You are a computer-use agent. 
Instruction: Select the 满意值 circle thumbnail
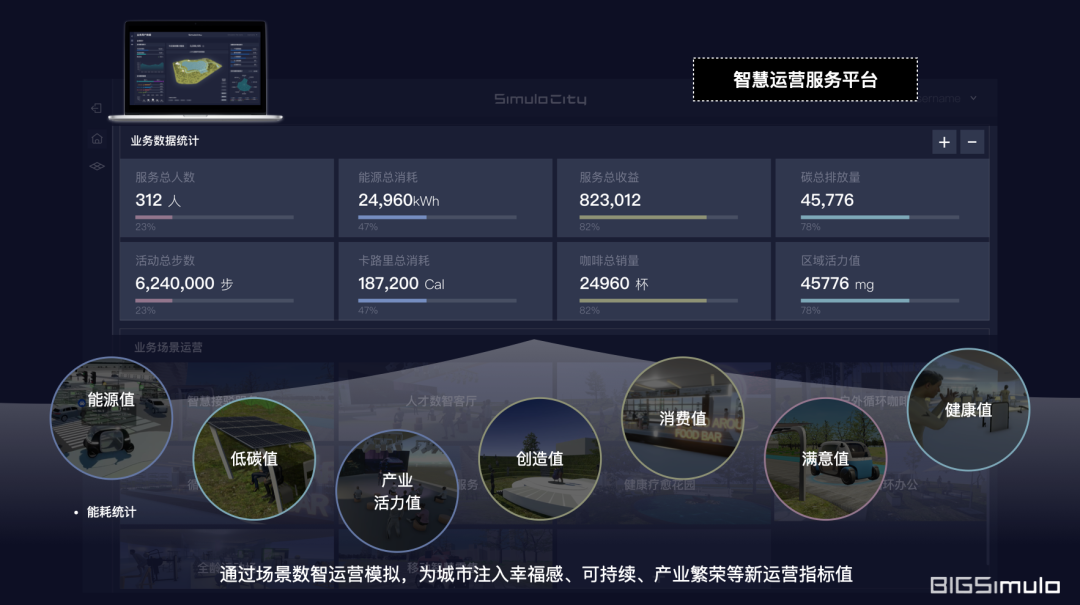(x=826, y=458)
